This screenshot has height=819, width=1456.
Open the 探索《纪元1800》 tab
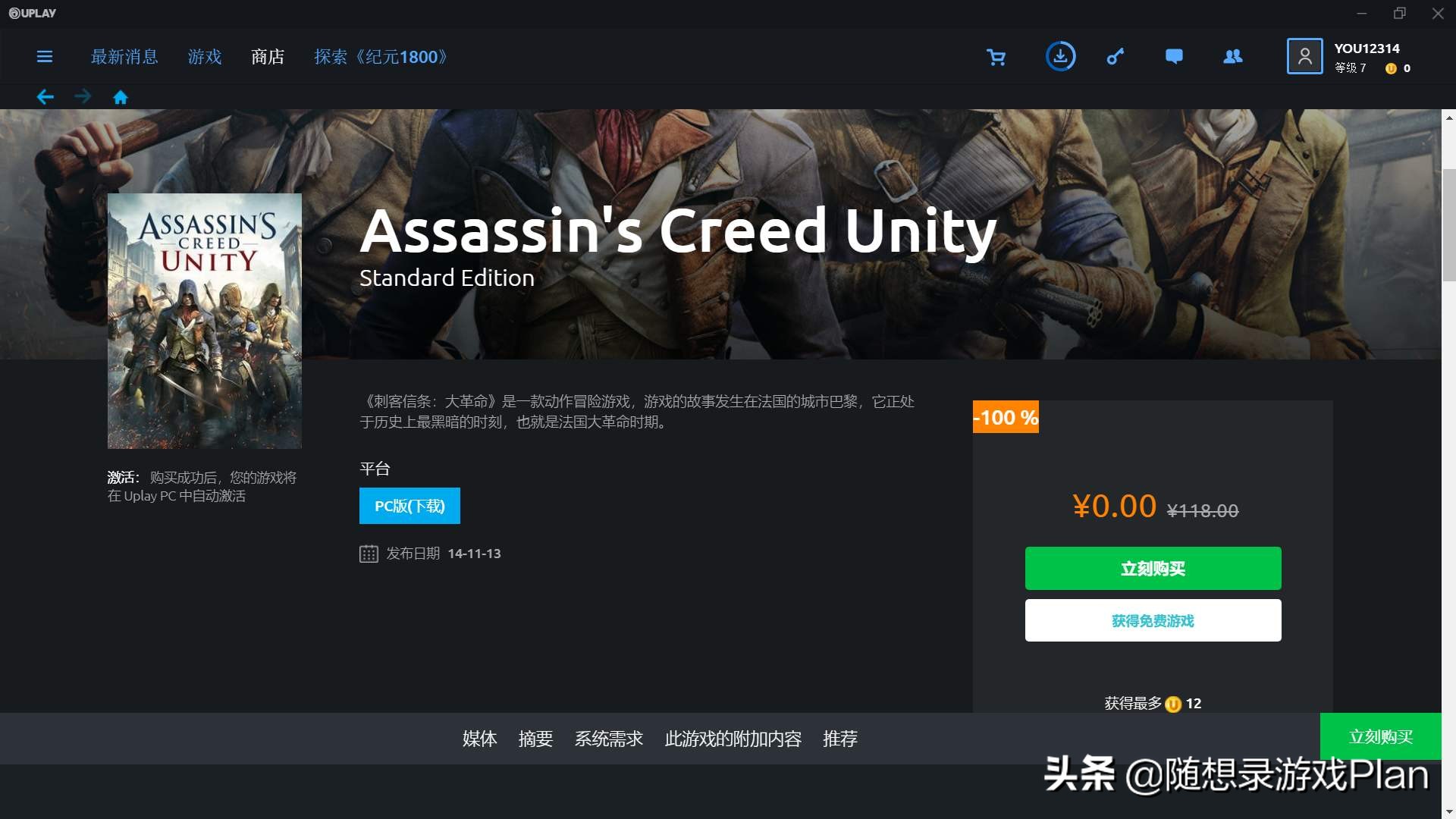point(381,57)
